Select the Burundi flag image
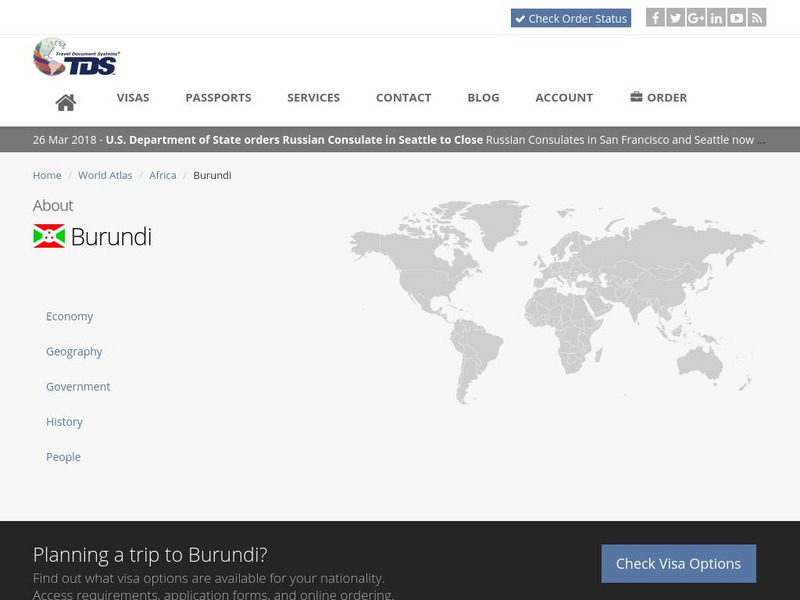This screenshot has width=800, height=600. click(49, 236)
